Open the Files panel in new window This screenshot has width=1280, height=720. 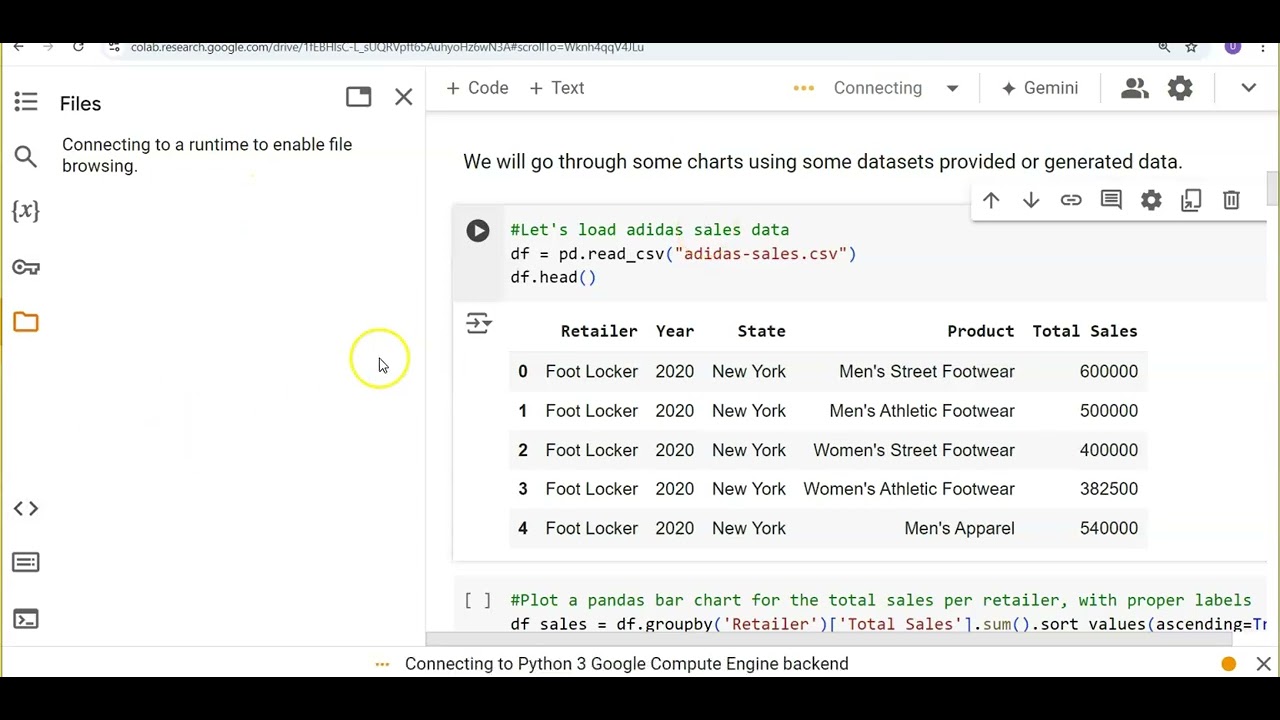358,97
